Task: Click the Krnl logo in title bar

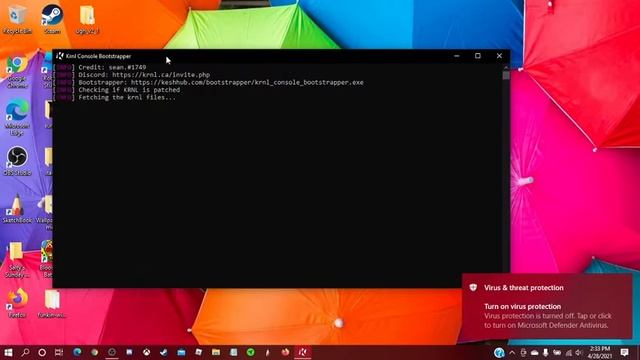Action: [x=60, y=56]
